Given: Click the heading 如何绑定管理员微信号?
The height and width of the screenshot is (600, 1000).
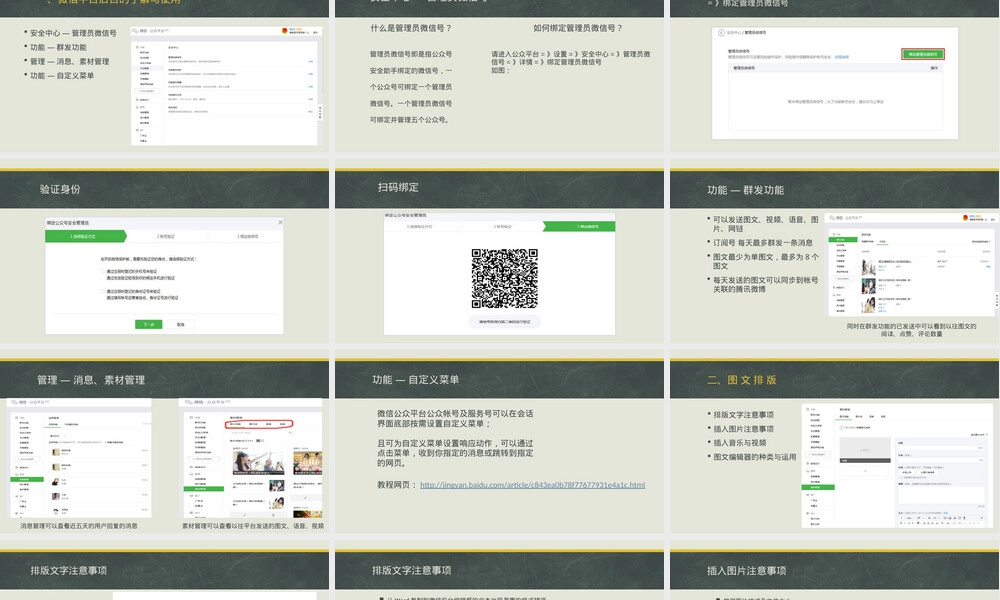Looking at the screenshot, I should [x=578, y=28].
